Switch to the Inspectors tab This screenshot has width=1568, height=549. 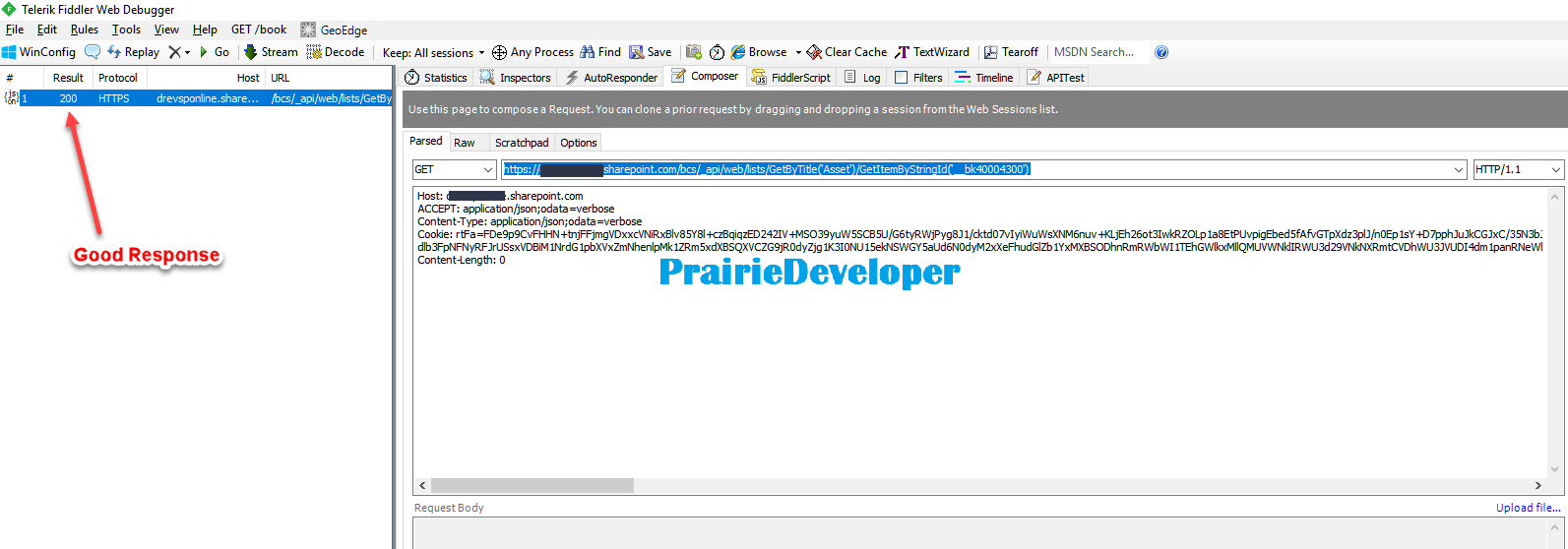[515, 77]
